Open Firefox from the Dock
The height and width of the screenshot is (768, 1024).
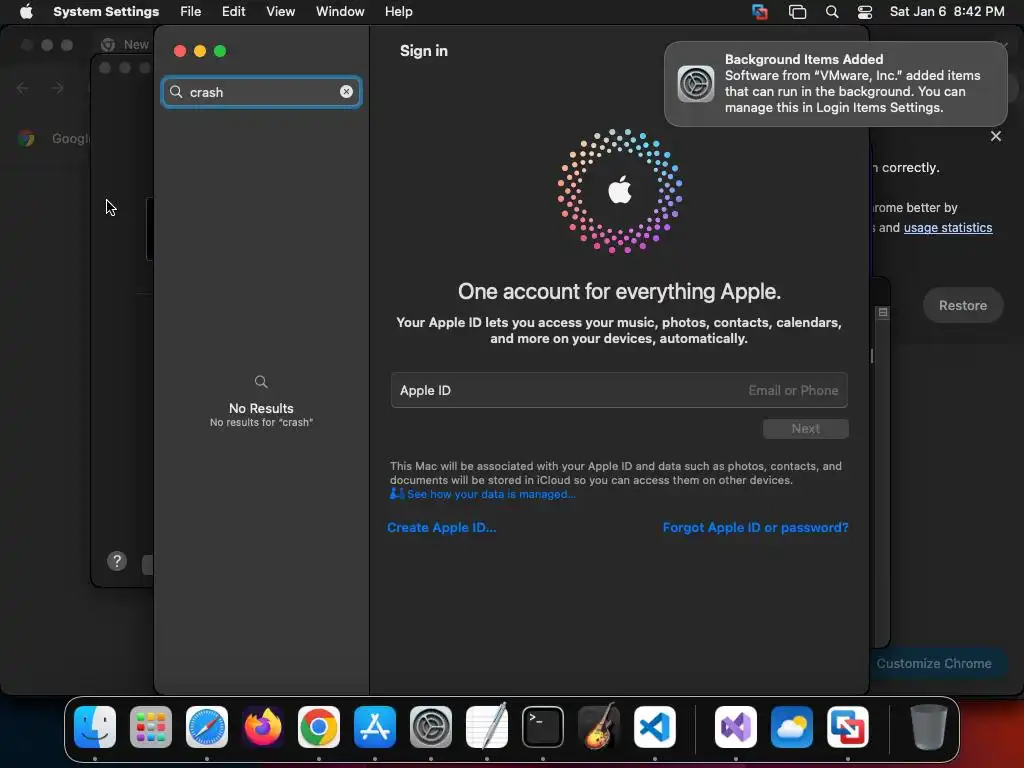tap(263, 726)
